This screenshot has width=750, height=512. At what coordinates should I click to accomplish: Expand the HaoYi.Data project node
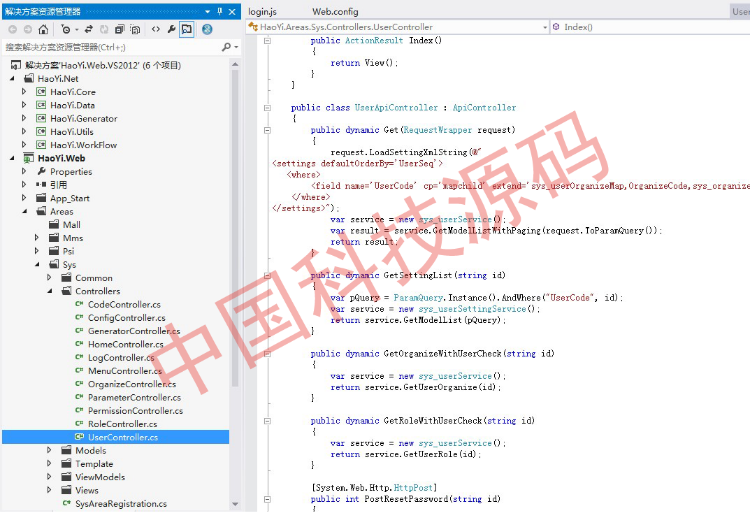coord(24,105)
